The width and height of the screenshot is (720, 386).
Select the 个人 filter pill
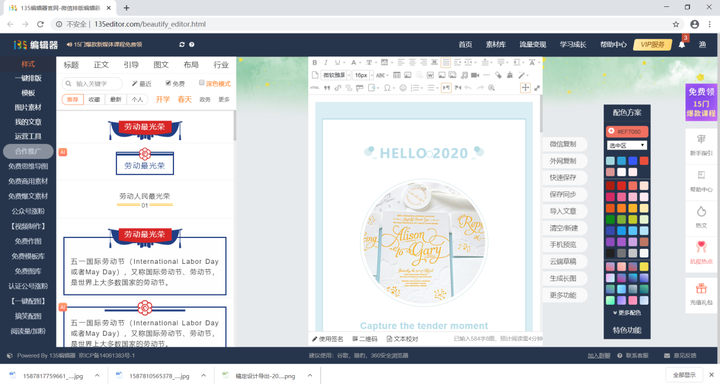(137, 100)
